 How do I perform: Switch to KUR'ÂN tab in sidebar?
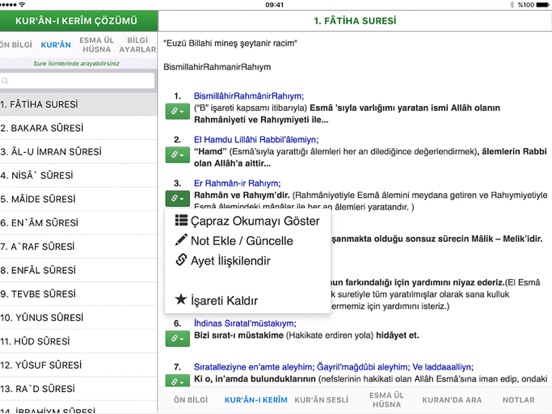click(x=56, y=45)
